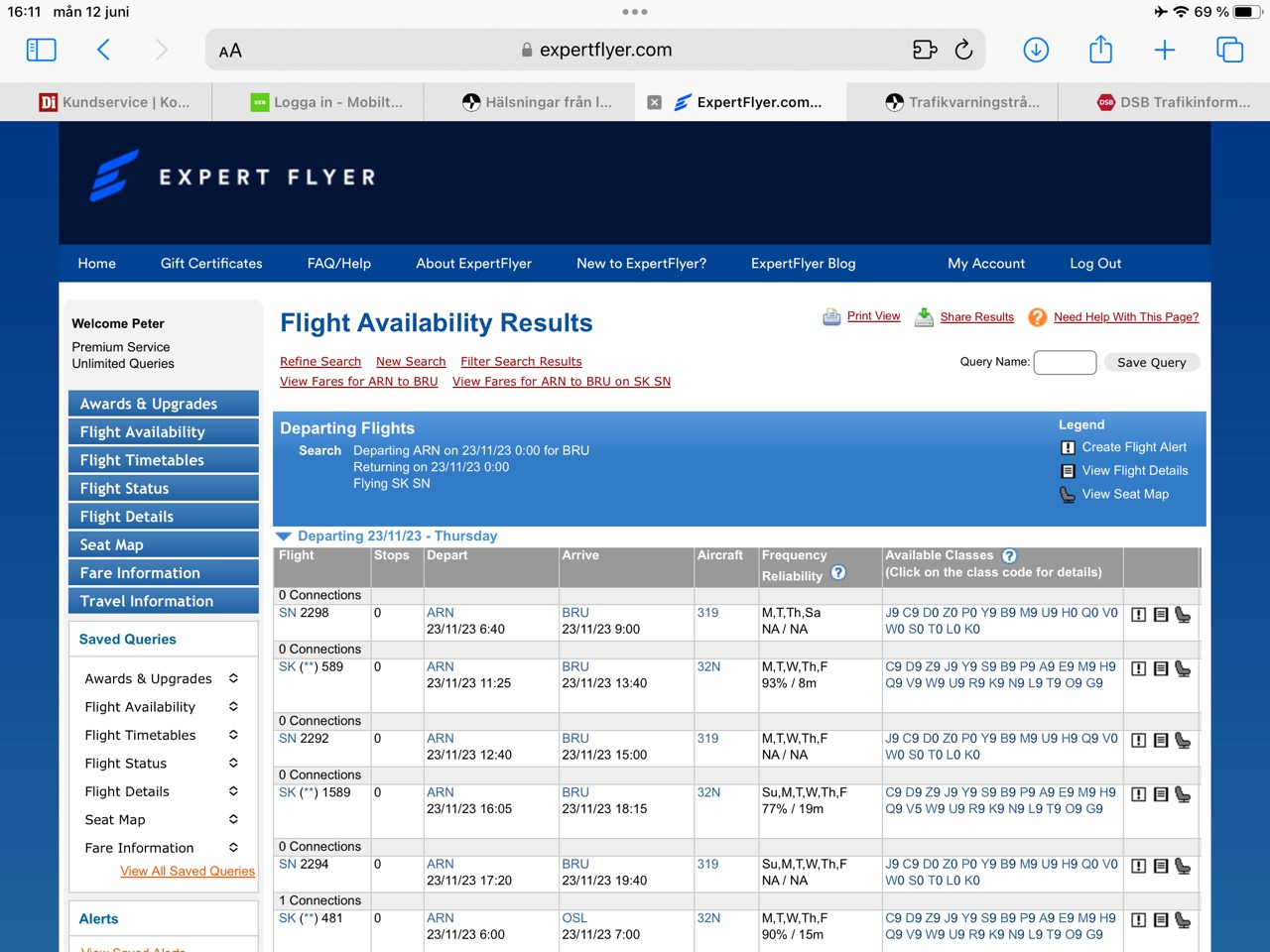View flight details for SK 589
The height and width of the screenshot is (952, 1270).
pyautogui.click(x=1161, y=669)
